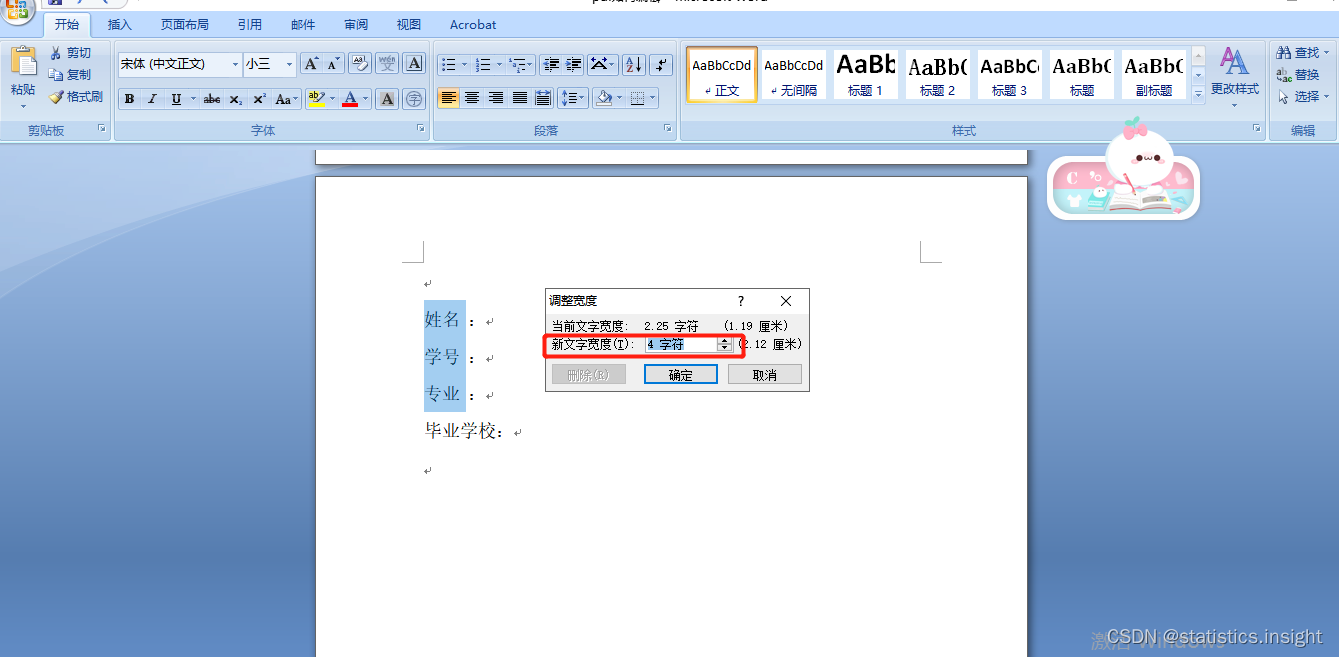Increase the new text width spinner
The height and width of the screenshot is (657, 1339).
pyautogui.click(x=725, y=340)
